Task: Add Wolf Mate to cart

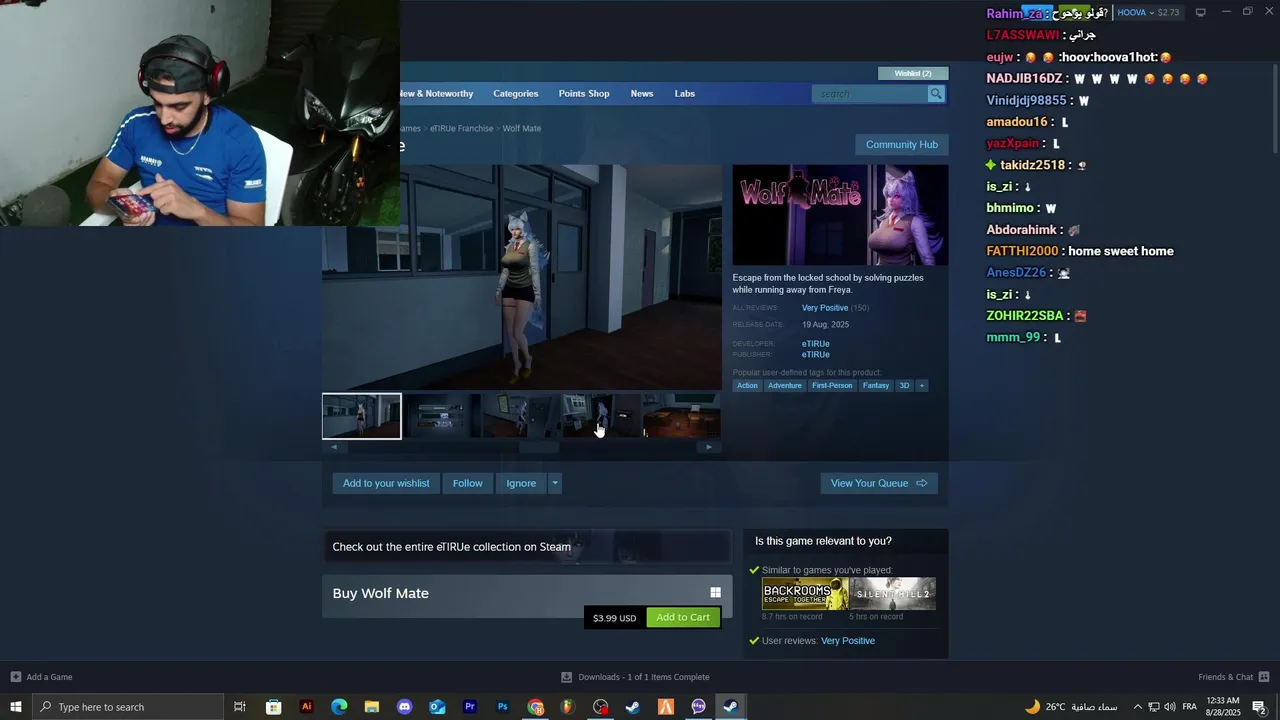Action: (x=683, y=617)
